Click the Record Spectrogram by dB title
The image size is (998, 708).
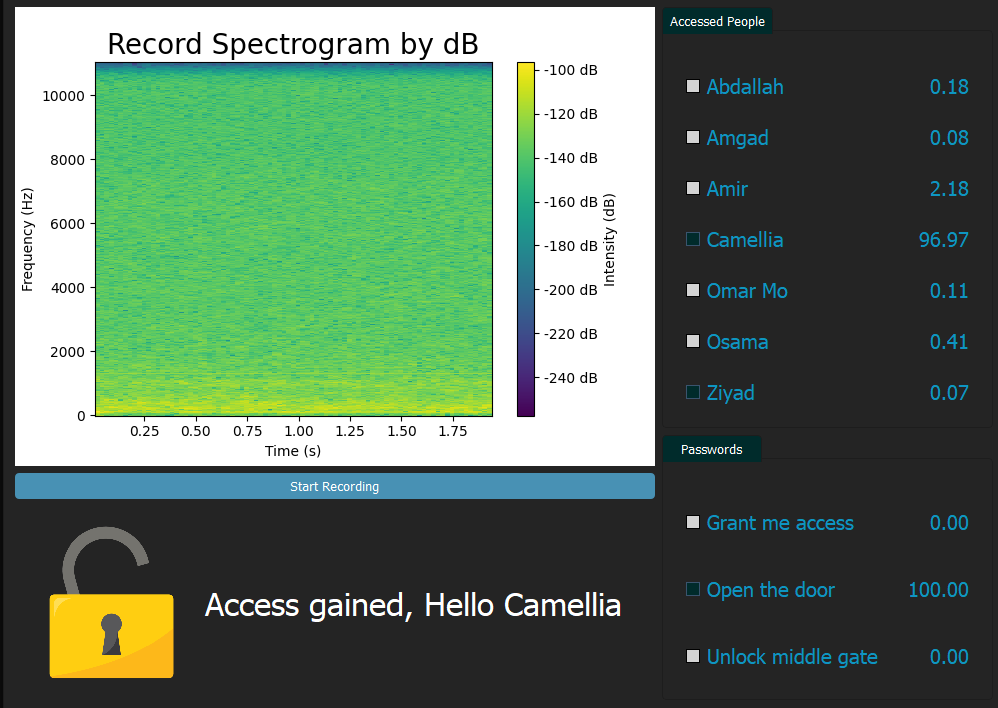point(292,44)
